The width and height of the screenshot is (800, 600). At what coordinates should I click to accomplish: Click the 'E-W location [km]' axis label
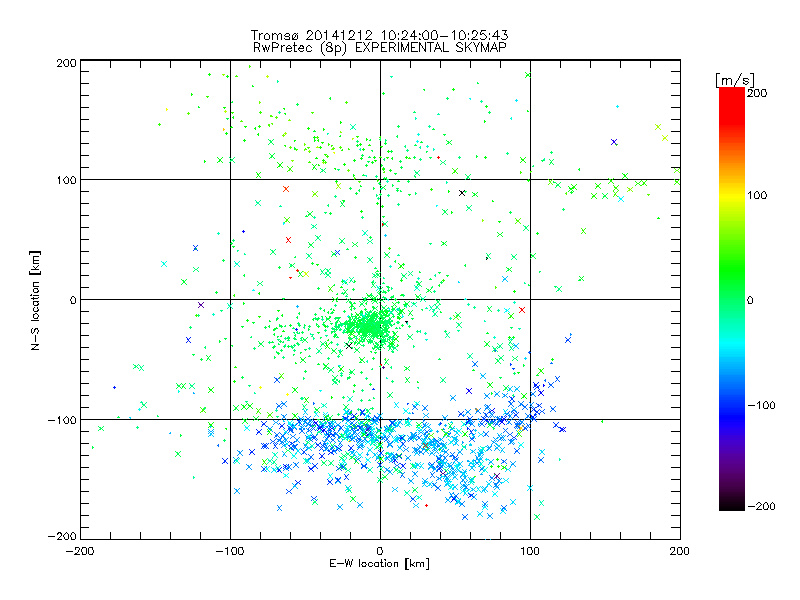click(380, 564)
